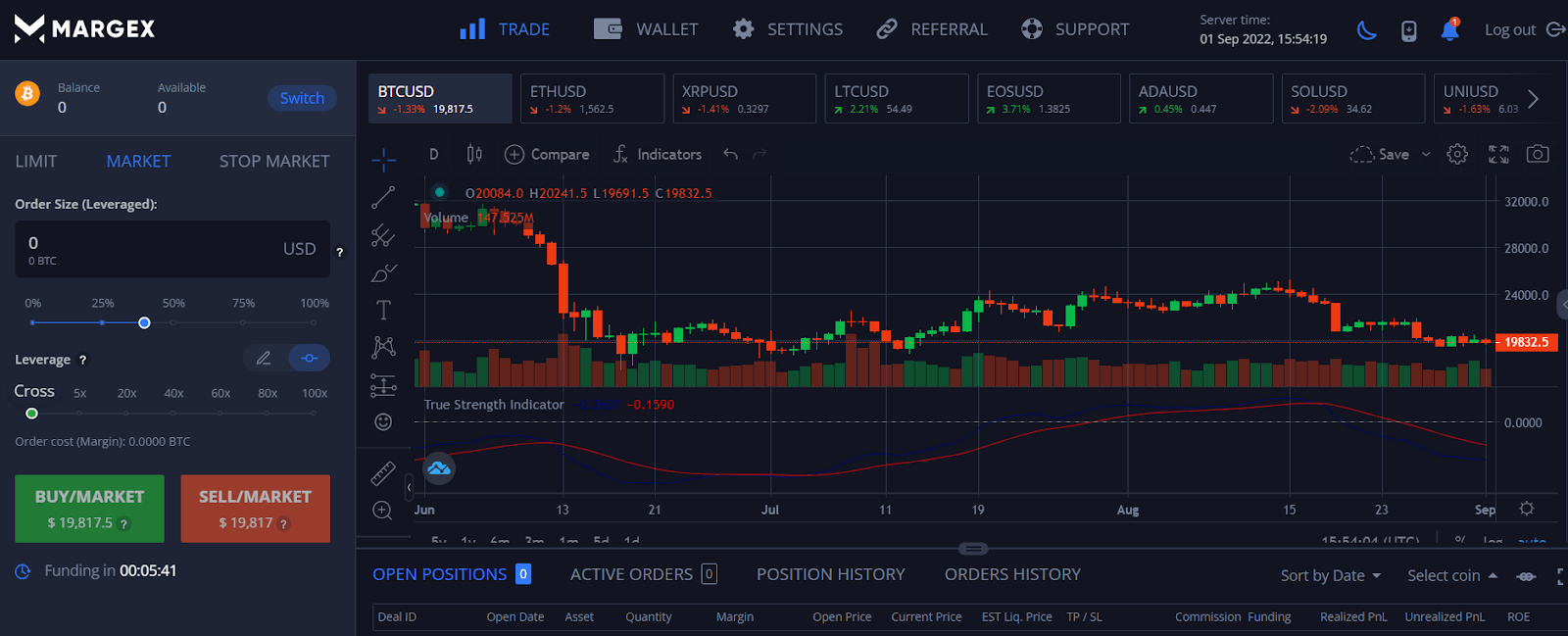Toggle the hide-positions eye icon
Screen dimensions: 1568x636
1526,576
